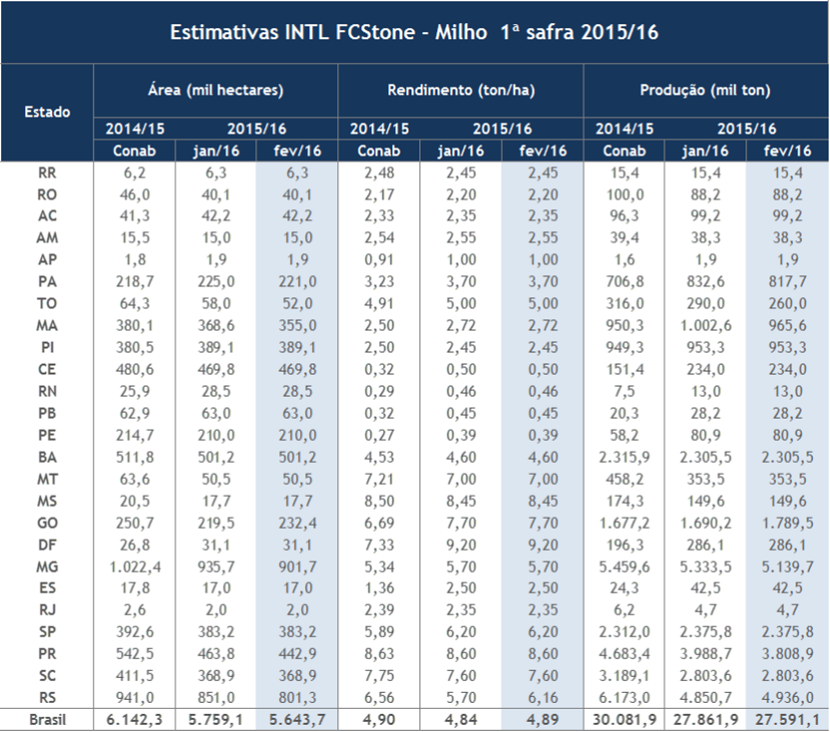The width and height of the screenshot is (830, 732).
Task: Select the Rendimento (ton/ha) header
Action: [460, 91]
